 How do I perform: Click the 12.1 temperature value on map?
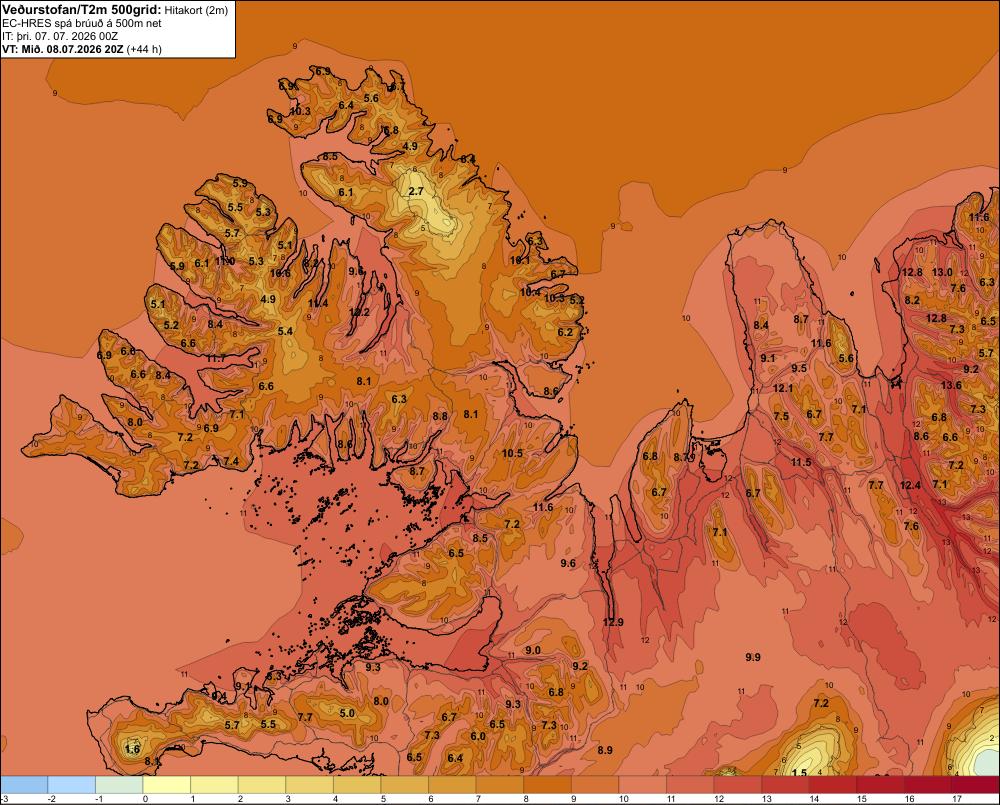pos(783,388)
